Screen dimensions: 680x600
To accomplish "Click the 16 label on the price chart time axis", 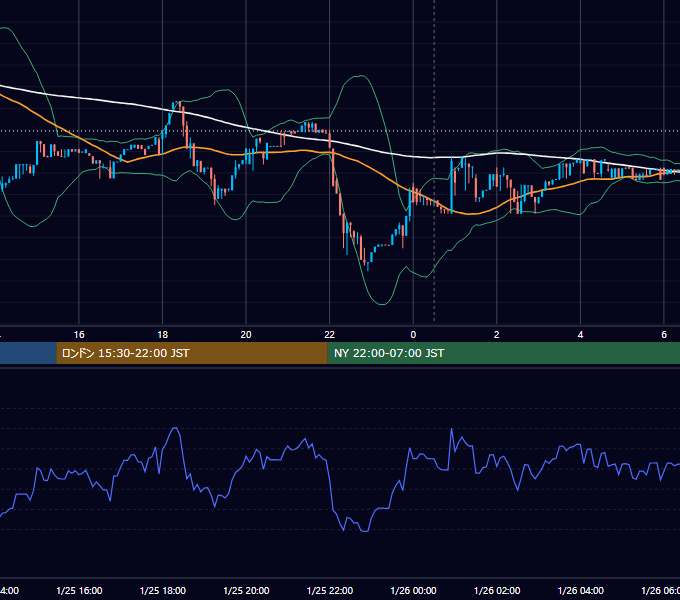I will [x=79, y=335].
